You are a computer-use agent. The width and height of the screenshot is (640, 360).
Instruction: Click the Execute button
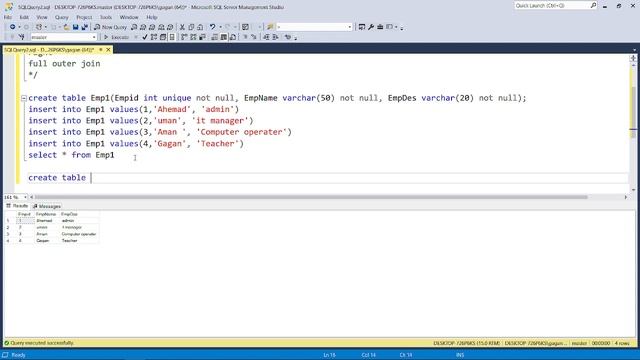tap(116, 37)
